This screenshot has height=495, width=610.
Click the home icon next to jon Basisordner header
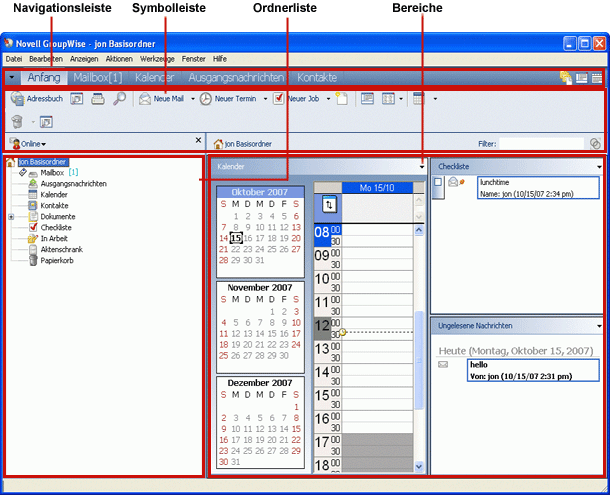pyautogui.click(x=218, y=144)
